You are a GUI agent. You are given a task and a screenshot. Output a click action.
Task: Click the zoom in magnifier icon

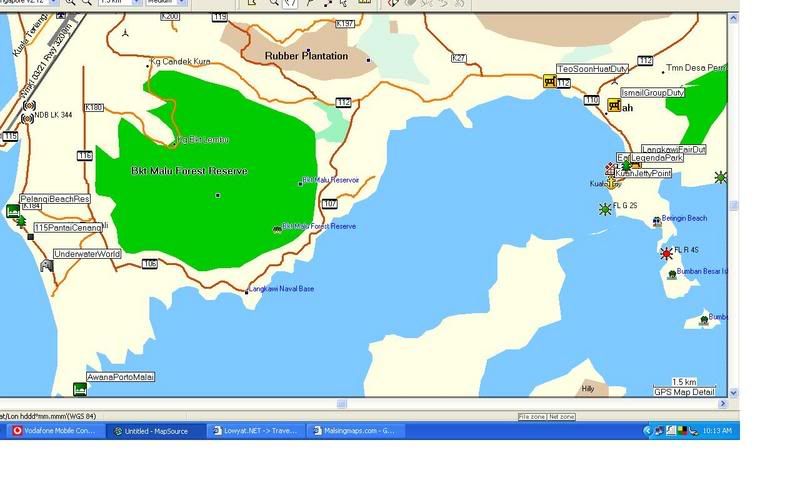tap(70, 3)
